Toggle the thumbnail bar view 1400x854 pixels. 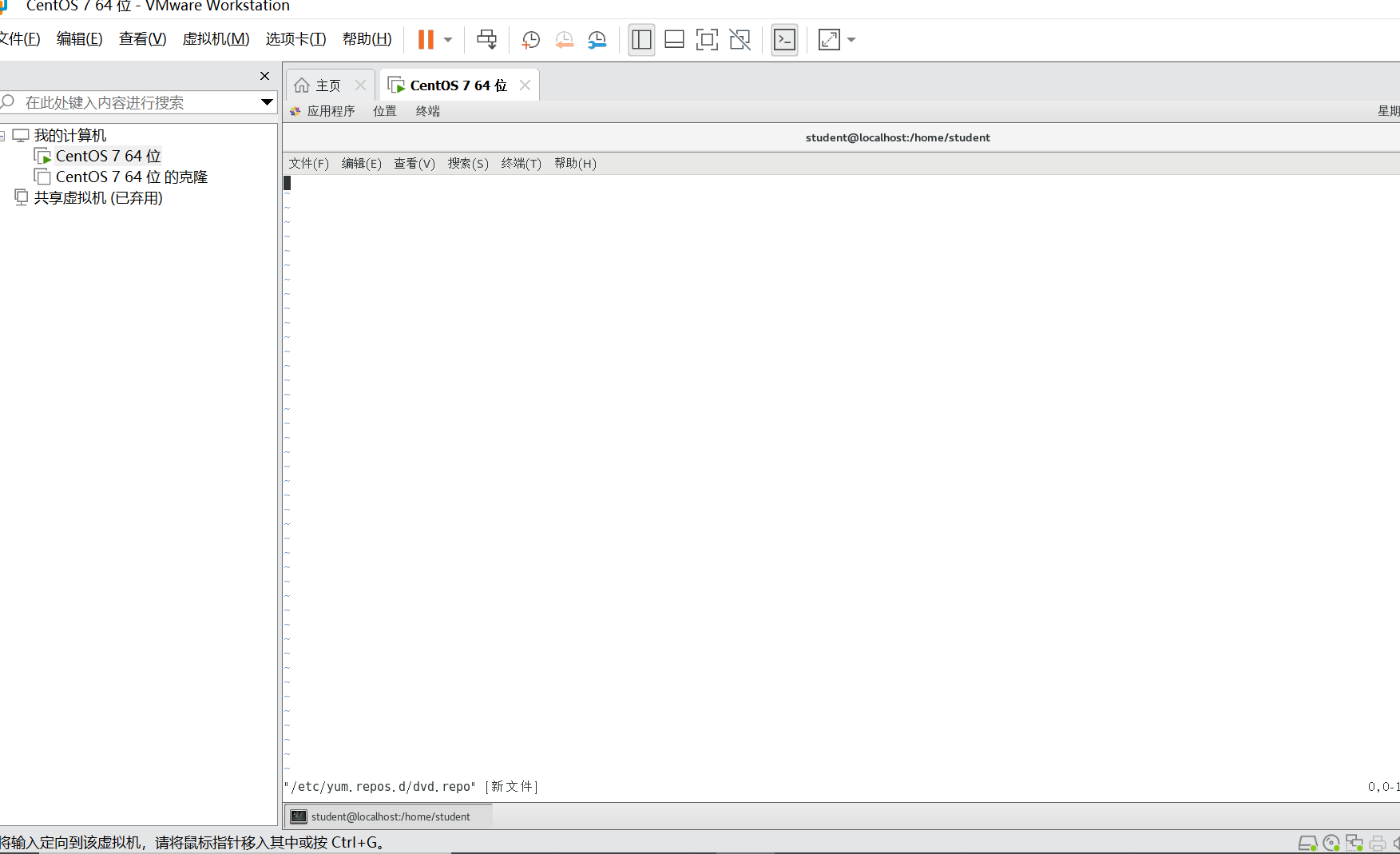click(x=674, y=40)
